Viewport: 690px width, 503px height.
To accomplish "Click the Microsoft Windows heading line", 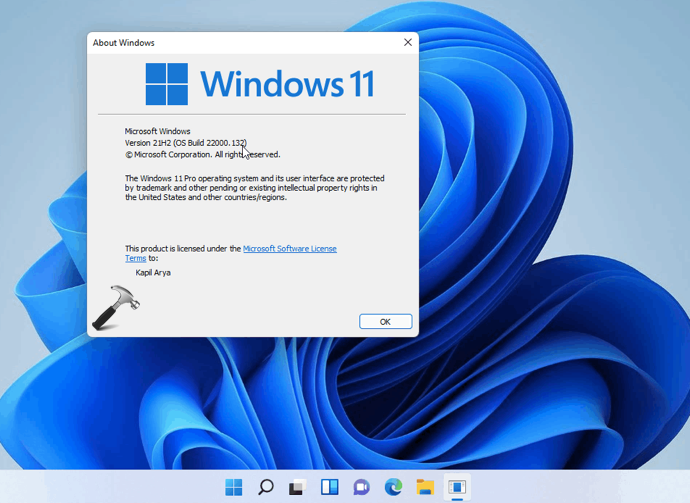I will point(157,131).
